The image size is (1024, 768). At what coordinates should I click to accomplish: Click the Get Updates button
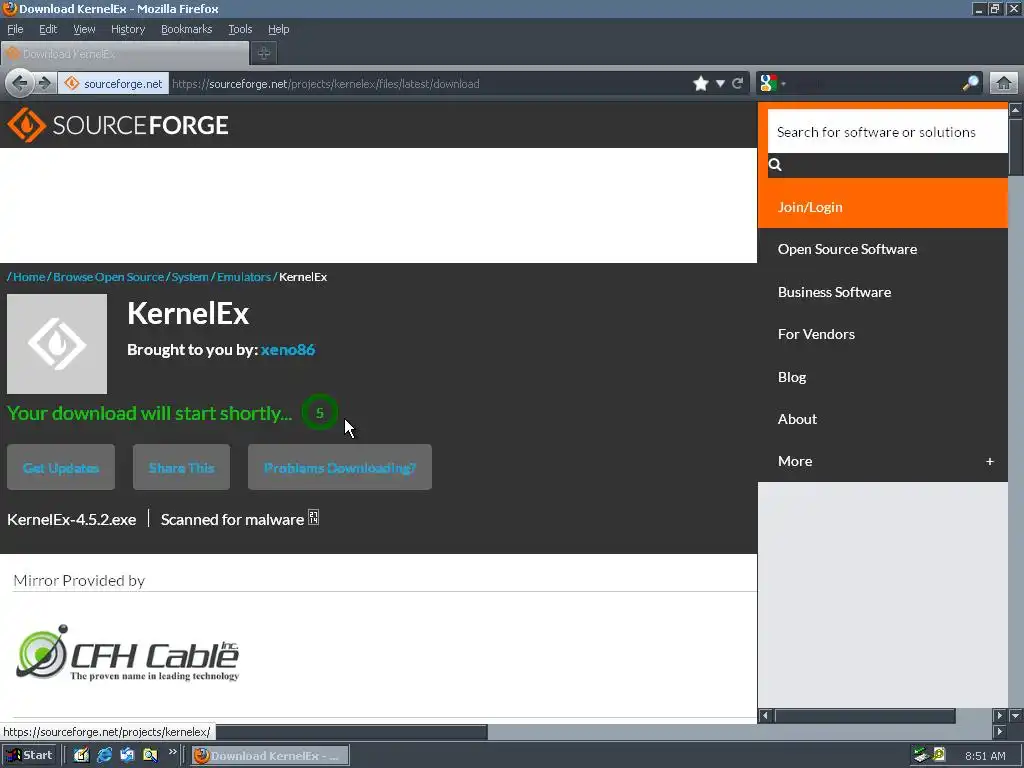click(61, 467)
